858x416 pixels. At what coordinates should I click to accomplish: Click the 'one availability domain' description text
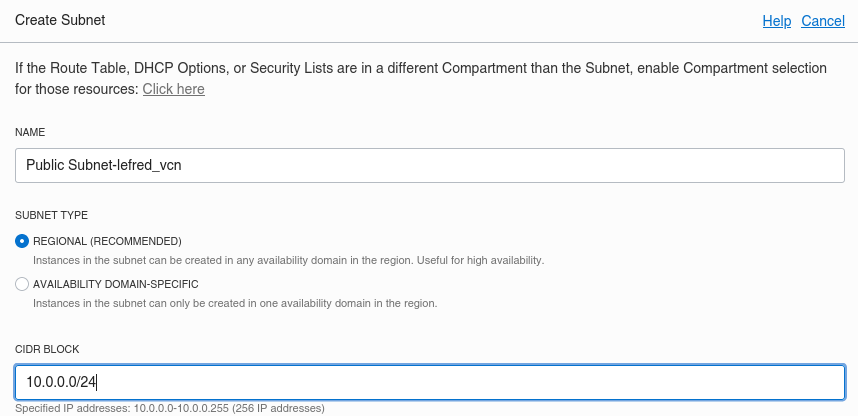point(235,303)
